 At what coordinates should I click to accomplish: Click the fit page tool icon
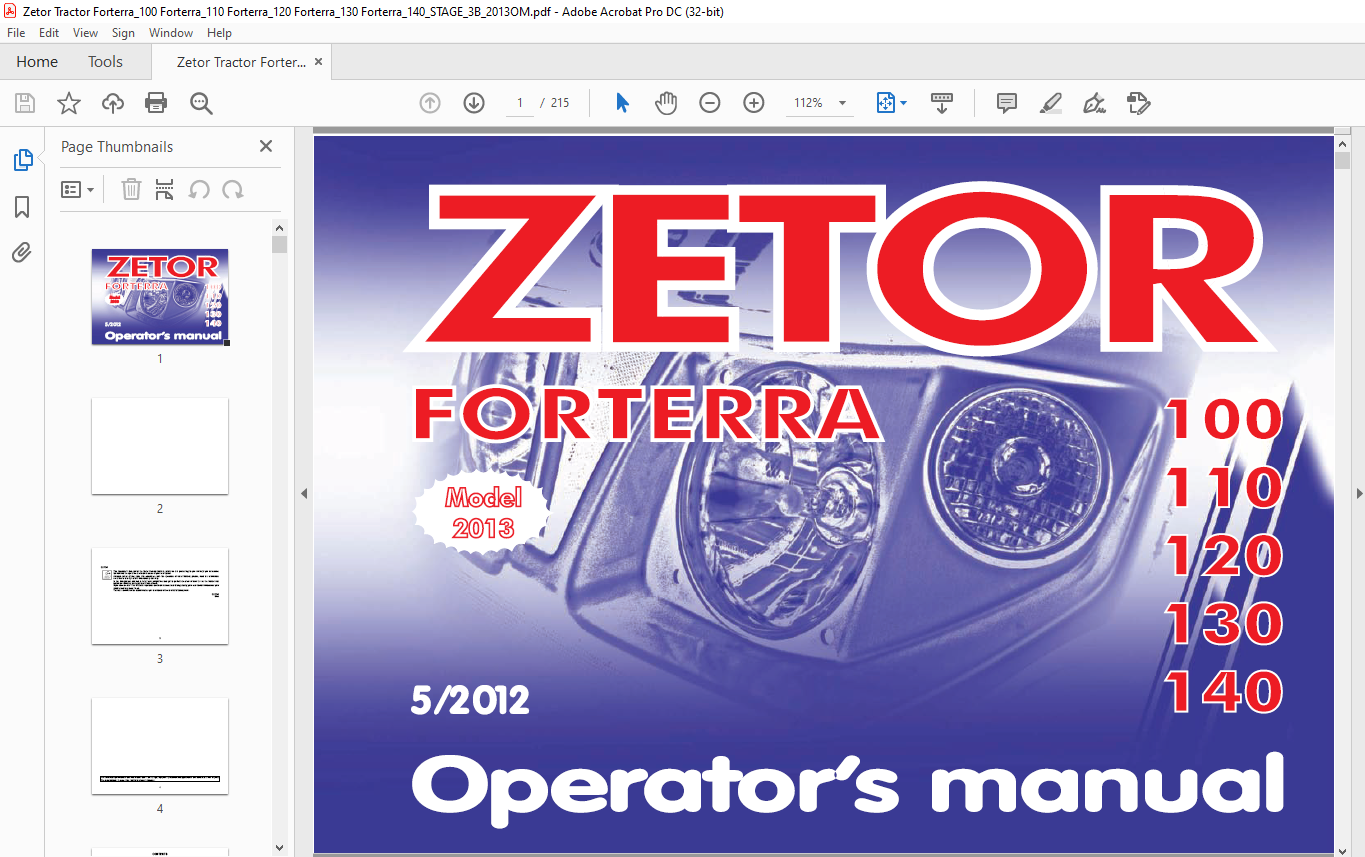coord(885,103)
